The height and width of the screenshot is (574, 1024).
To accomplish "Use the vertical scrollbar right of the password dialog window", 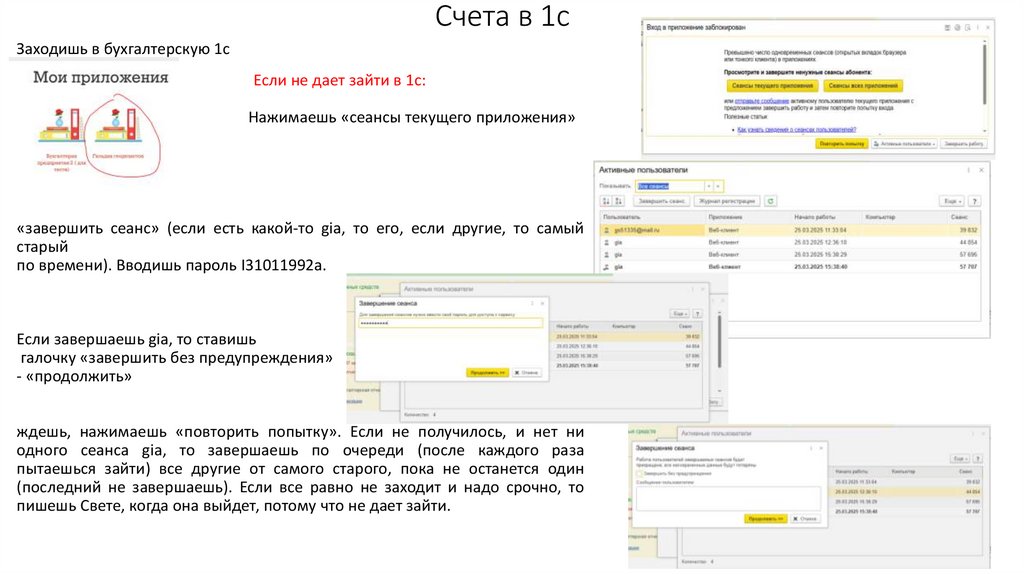I will 720,343.
